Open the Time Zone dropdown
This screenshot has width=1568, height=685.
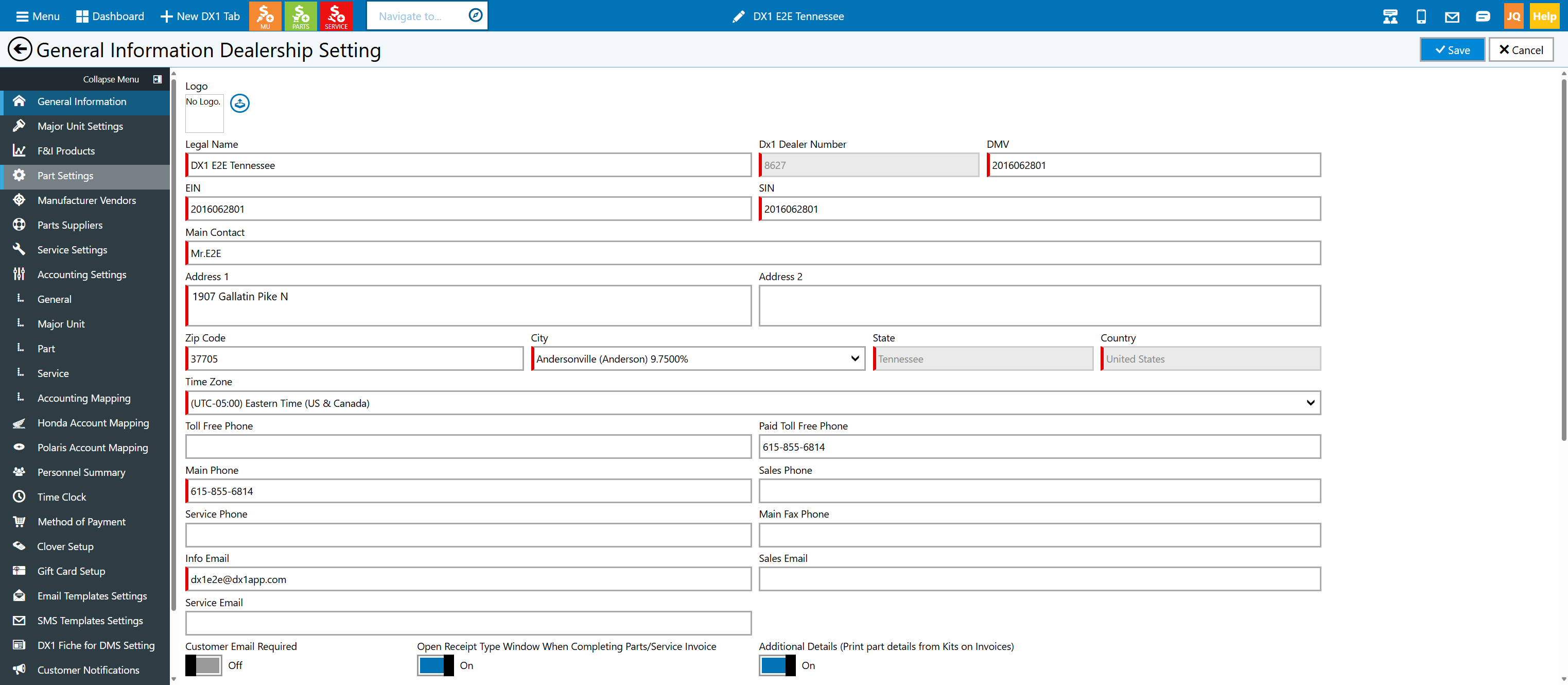[753, 403]
